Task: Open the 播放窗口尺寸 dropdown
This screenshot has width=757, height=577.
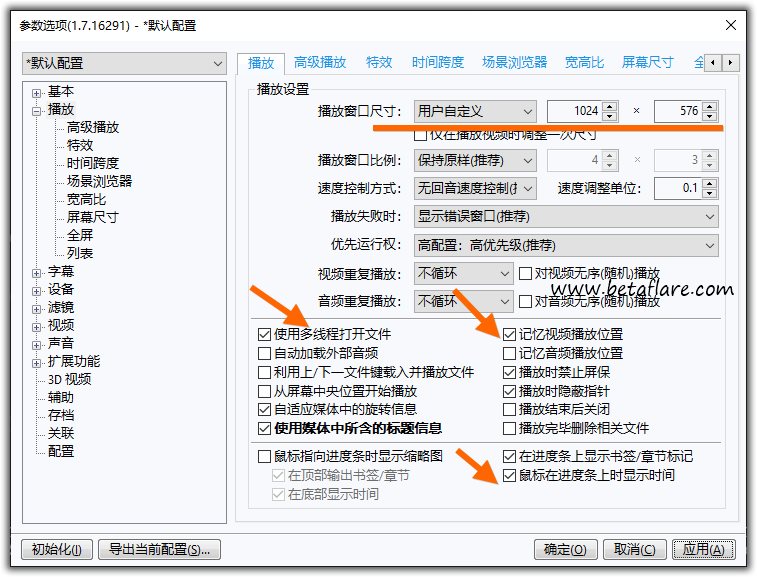Action: coord(476,111)
